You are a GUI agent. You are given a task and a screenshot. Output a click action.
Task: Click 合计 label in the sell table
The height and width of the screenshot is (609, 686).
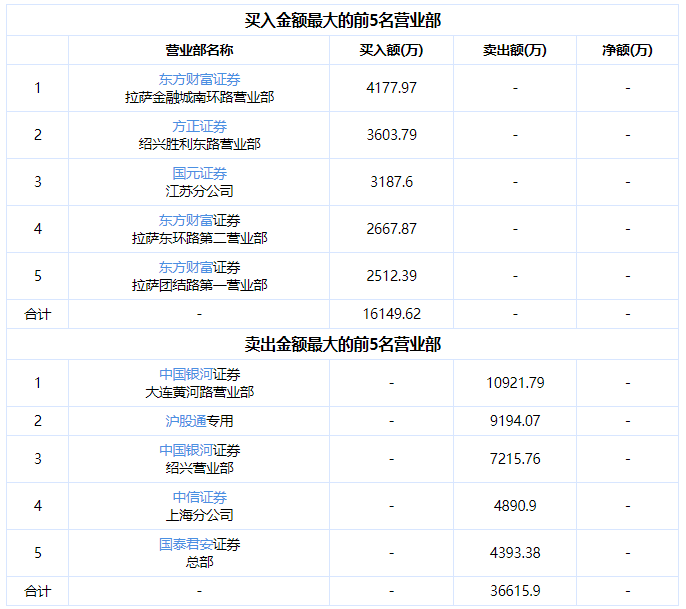[38, 591]
